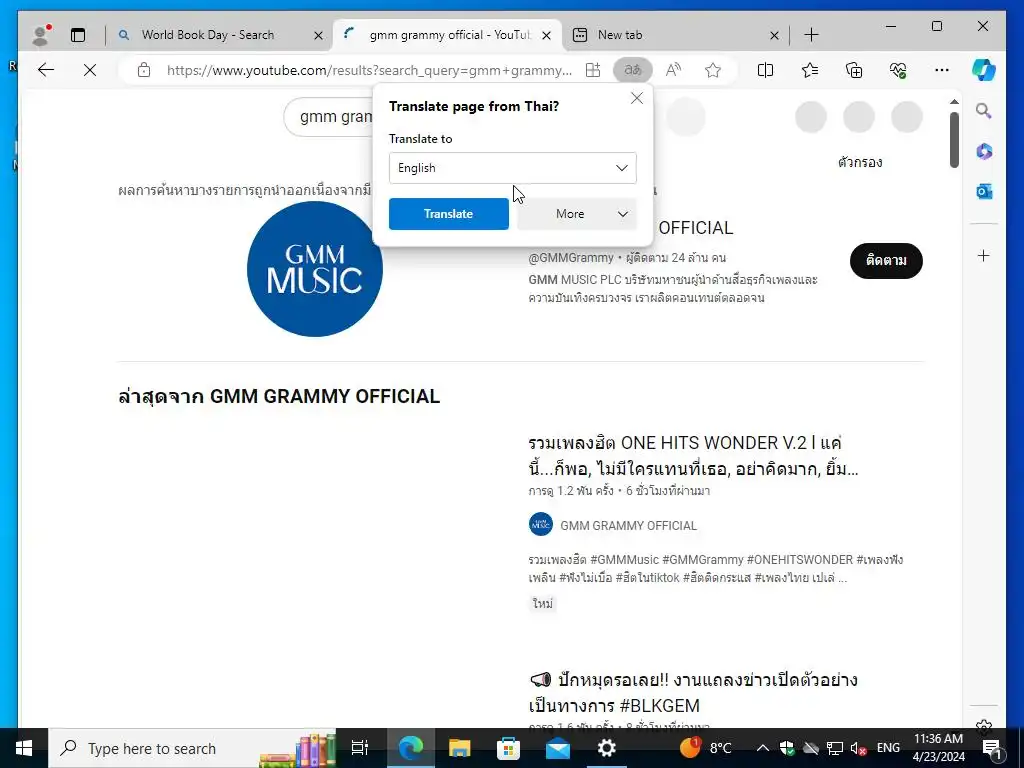Select the ล่าสุดจาก GMM GRAMMY OFFICIAL heading

click(x=279, y=396)
